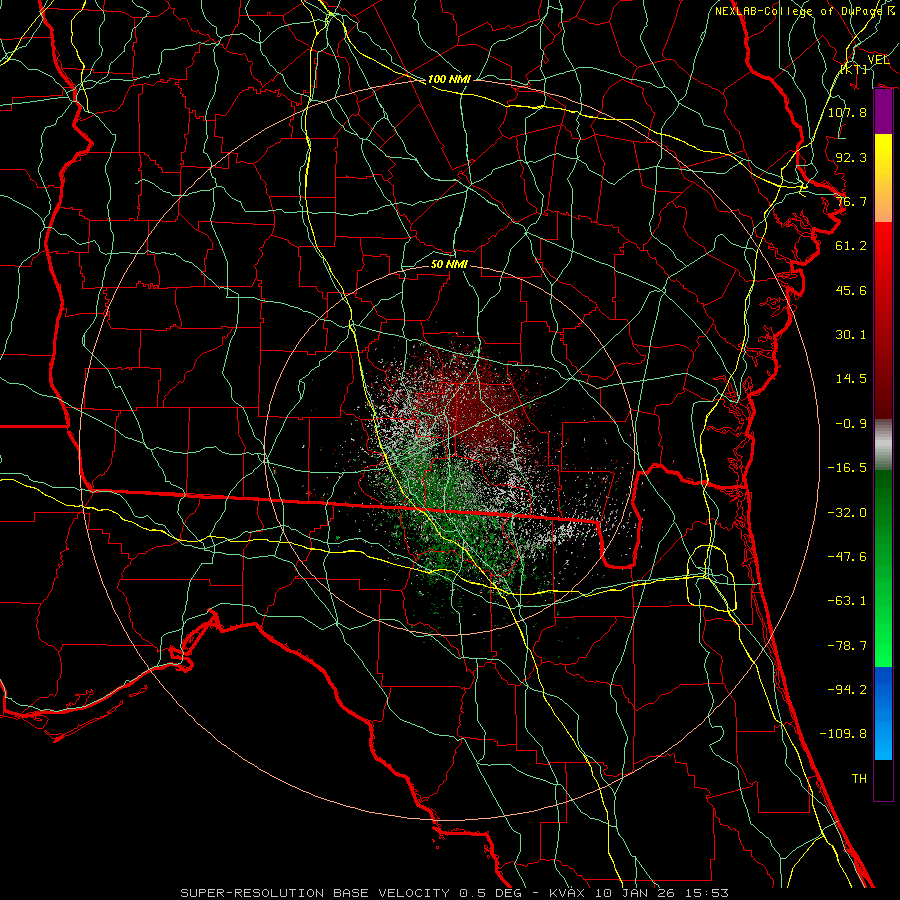The height and width of the screenshot is (900, 900).
Task: Select the -78.7 velocity scale value
Action: point(847,646)
